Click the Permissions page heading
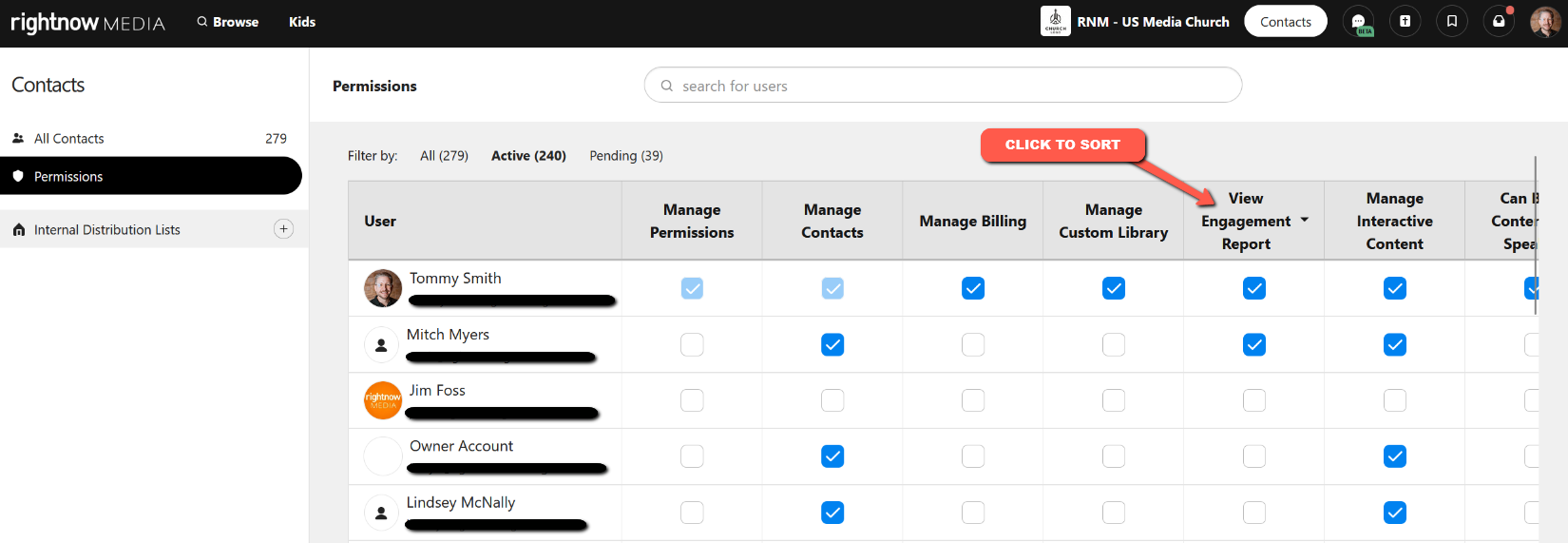The image size is (1568, 543). [374, 86]
